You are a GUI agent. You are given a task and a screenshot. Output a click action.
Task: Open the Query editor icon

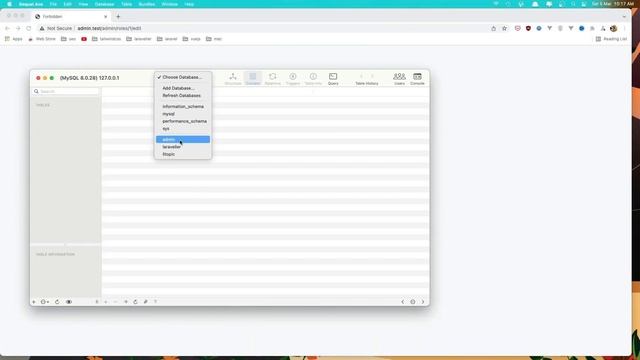click(333, 79)
